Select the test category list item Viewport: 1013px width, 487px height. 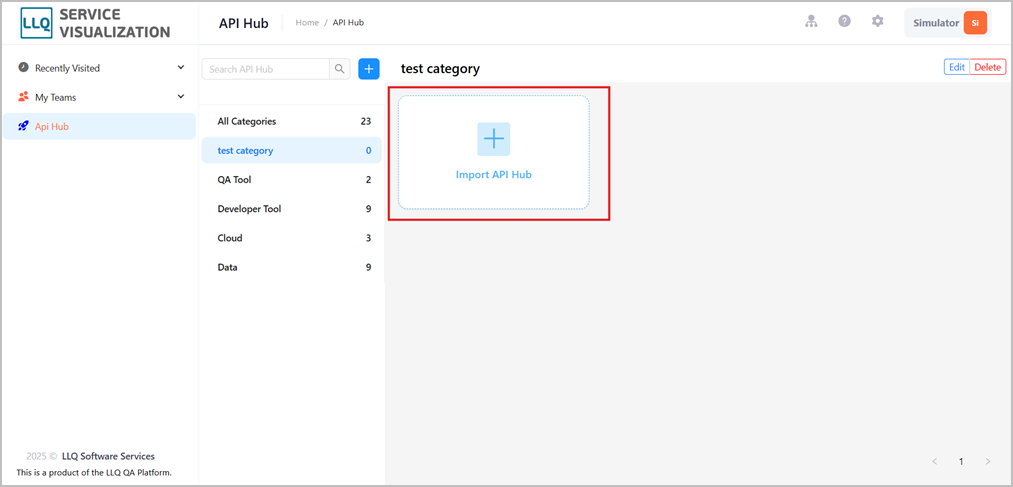[292, 150]
